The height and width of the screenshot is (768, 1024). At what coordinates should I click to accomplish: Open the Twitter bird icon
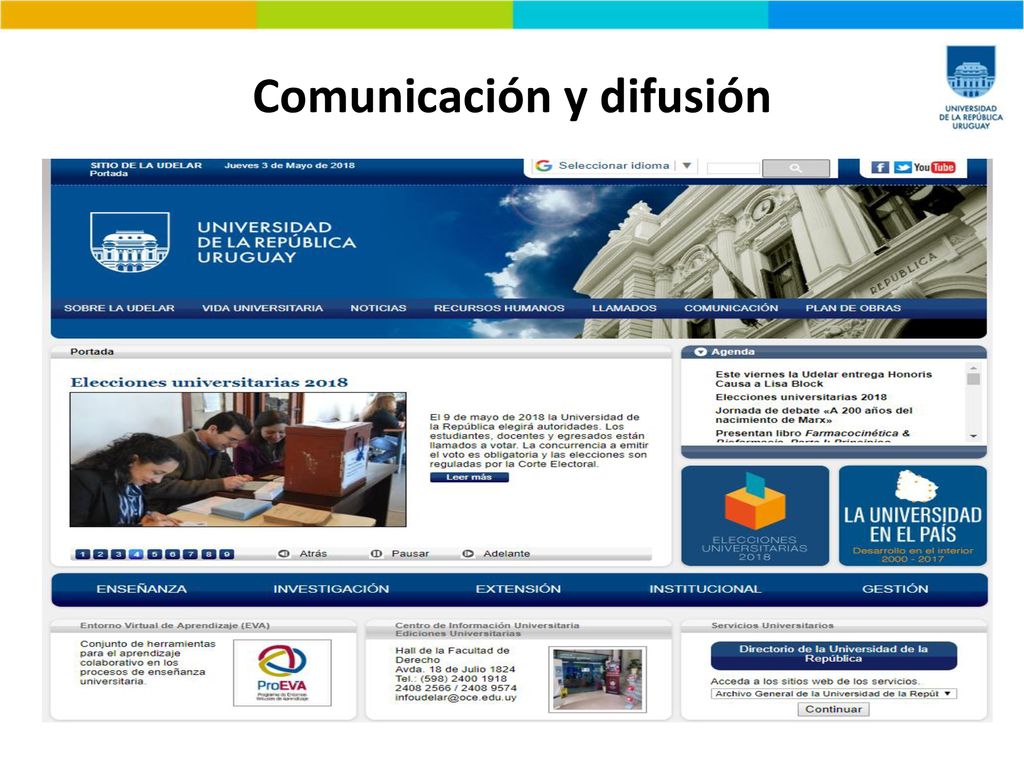(x=903, y=167)
